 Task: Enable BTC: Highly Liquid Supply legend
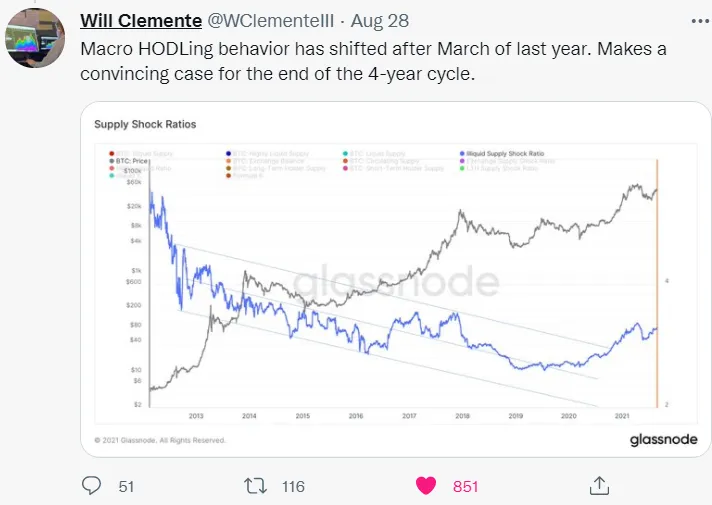click(x=267, y=153)
